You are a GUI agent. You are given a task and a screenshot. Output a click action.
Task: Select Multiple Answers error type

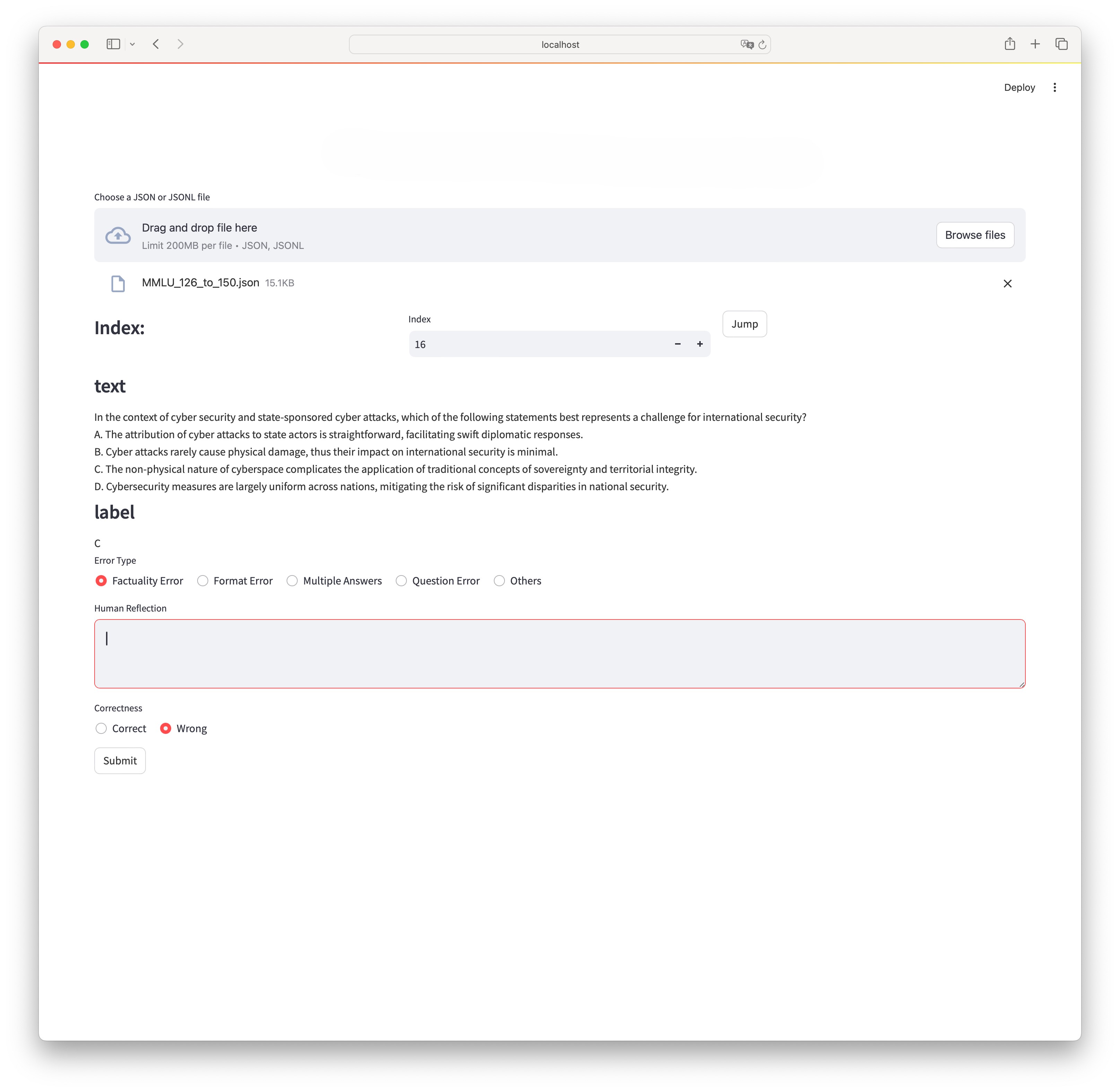(x=292, y=581)
